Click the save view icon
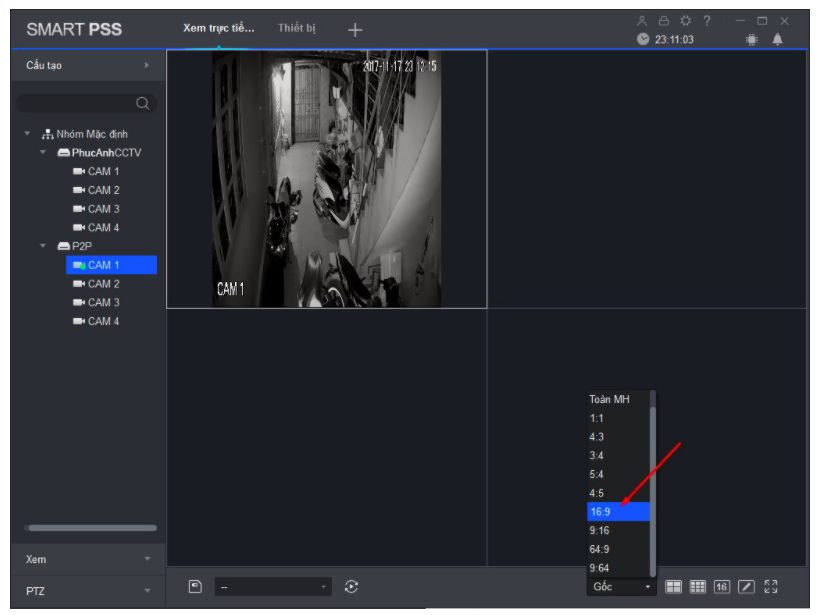 tap(196, 586)
